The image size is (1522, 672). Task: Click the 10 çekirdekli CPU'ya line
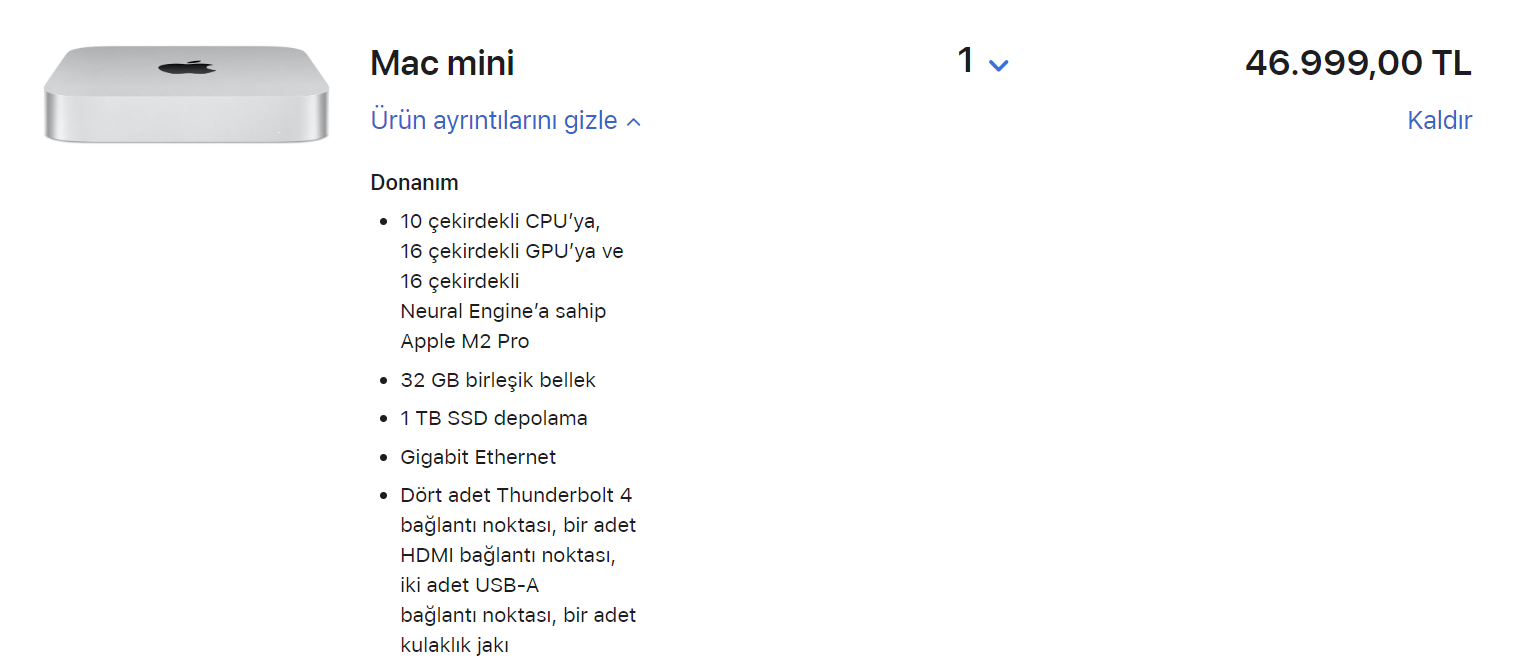(500, 221)
